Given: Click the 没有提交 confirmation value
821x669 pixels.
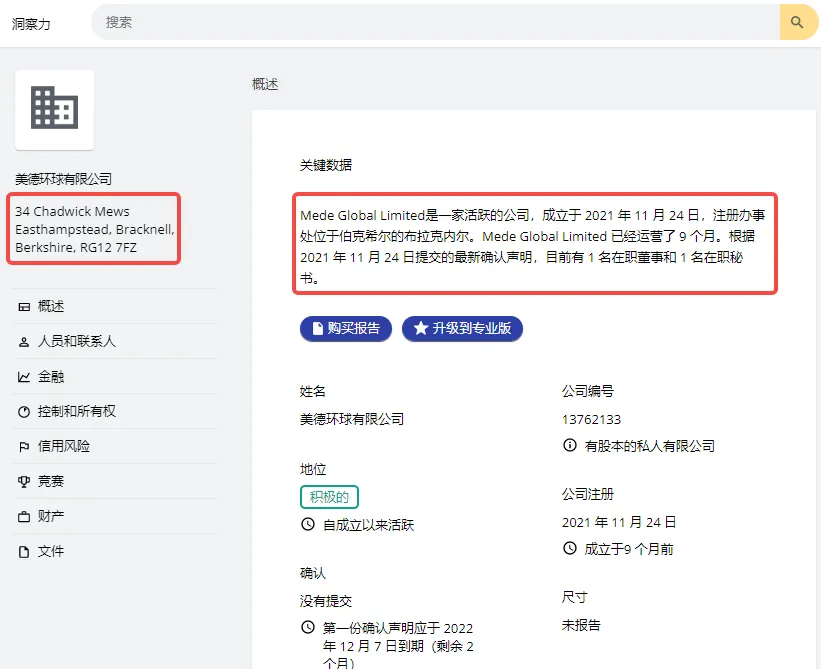Looking at the screenshot, I should (326, 601).
